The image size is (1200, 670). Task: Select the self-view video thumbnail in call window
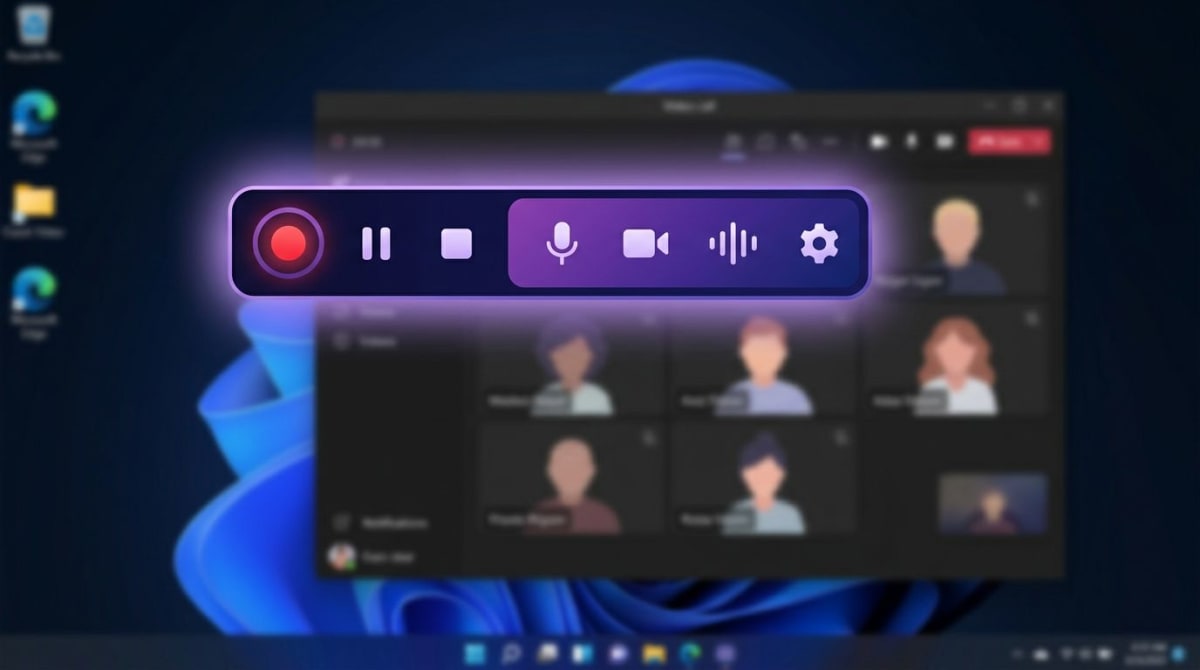pyautogui.click(x=993, y=504)
